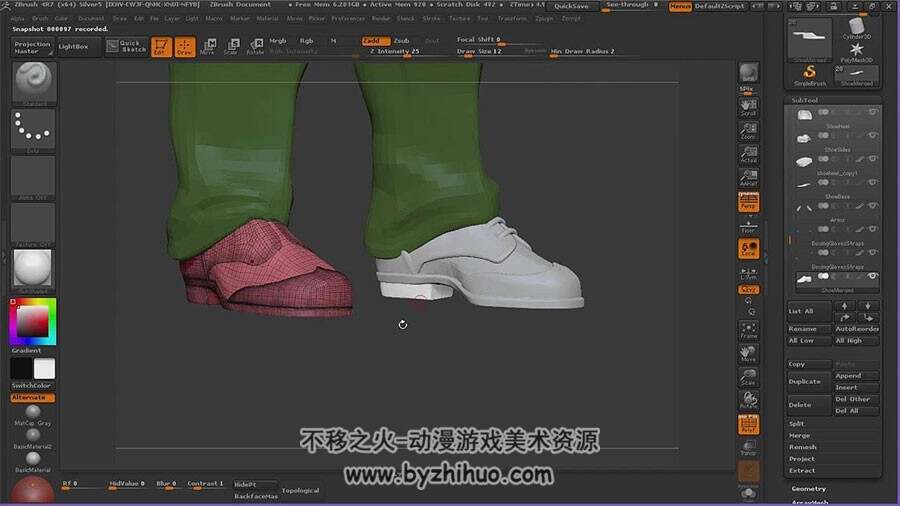The width and height of the screenshot is (900, 506).
Task: Select the white main color swatch
Action: click(44, 368)
